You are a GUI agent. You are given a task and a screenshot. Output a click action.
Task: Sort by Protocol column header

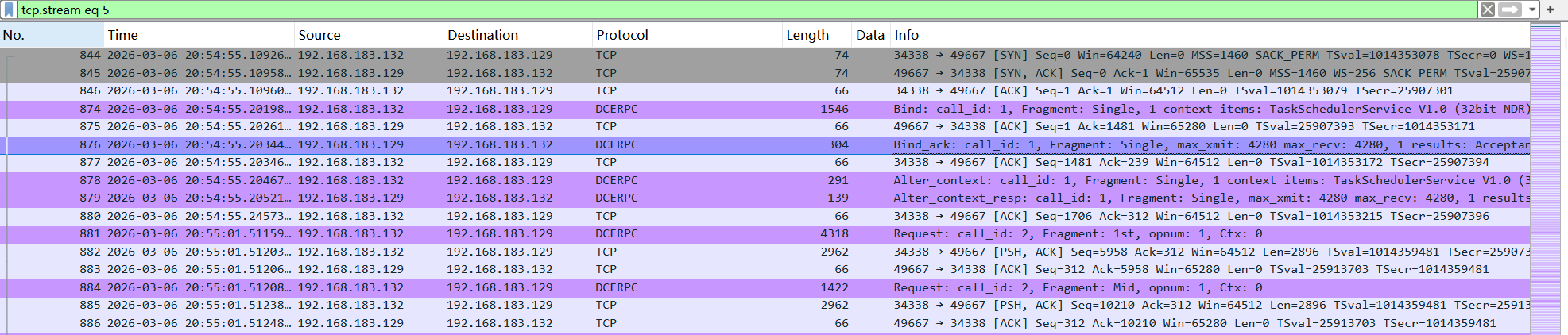(687, 35)
